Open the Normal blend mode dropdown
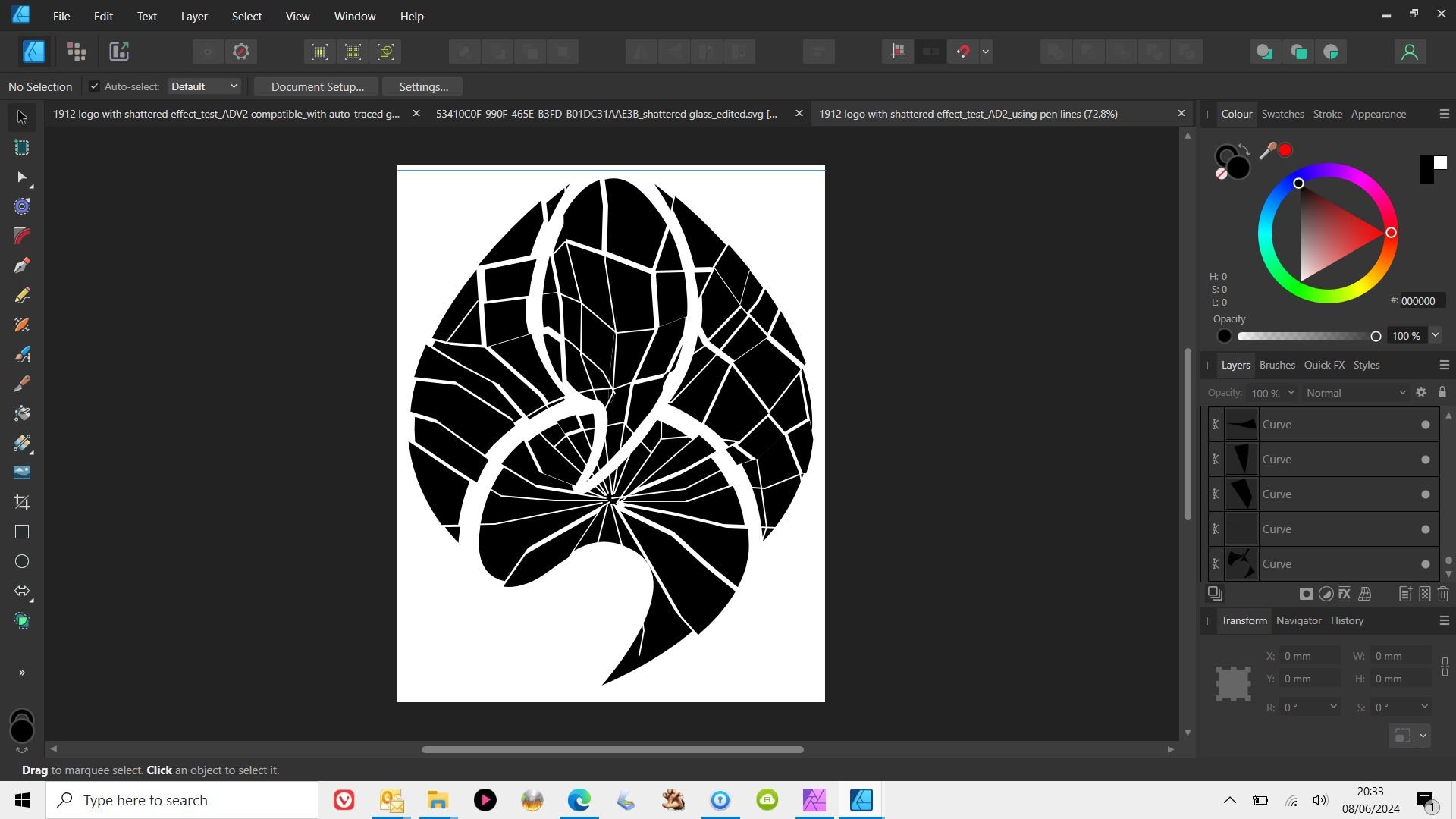The image size is (1456, 819). [x=1355, y=393]
